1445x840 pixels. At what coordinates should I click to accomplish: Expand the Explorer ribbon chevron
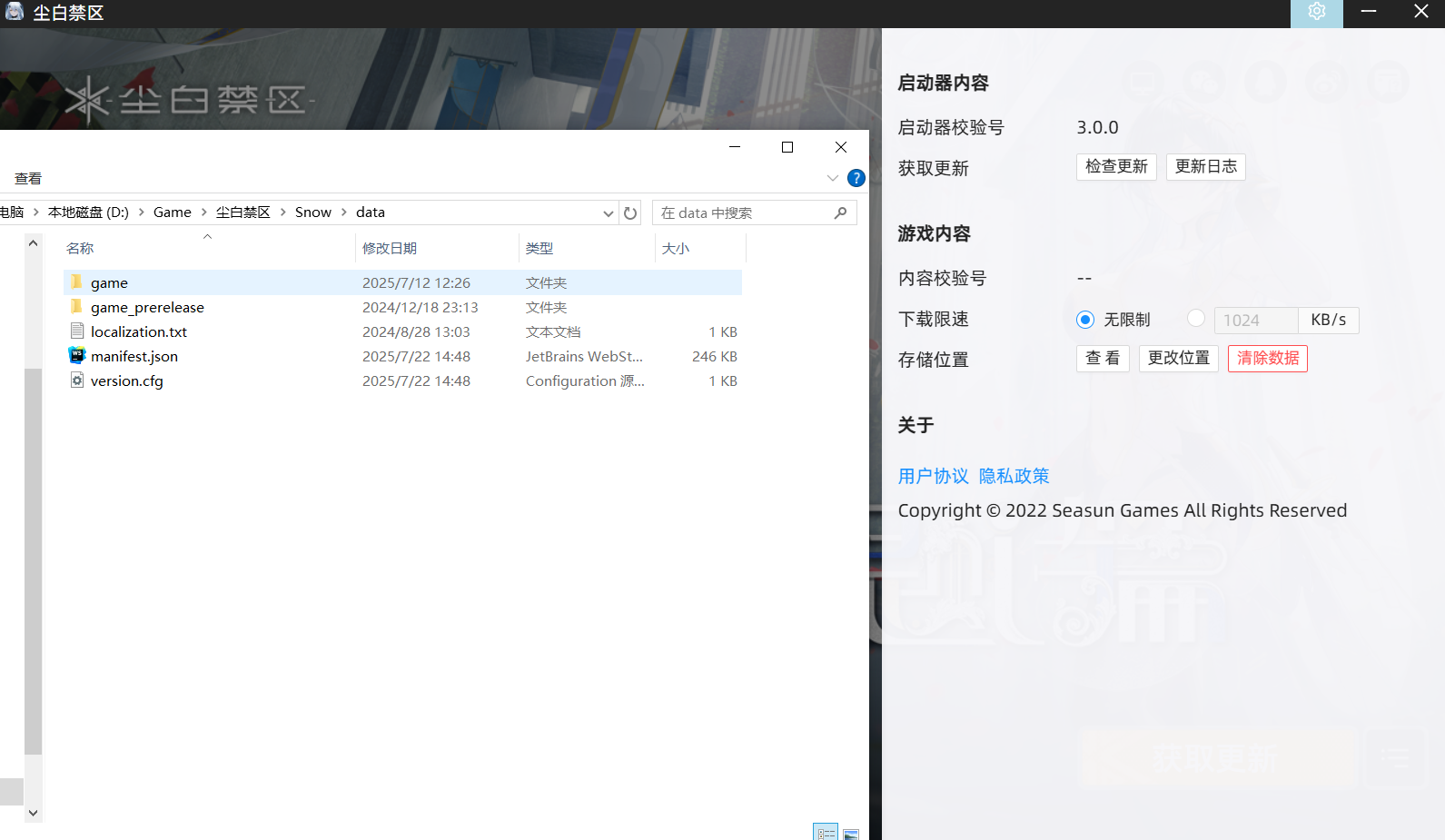coord(833,178)
